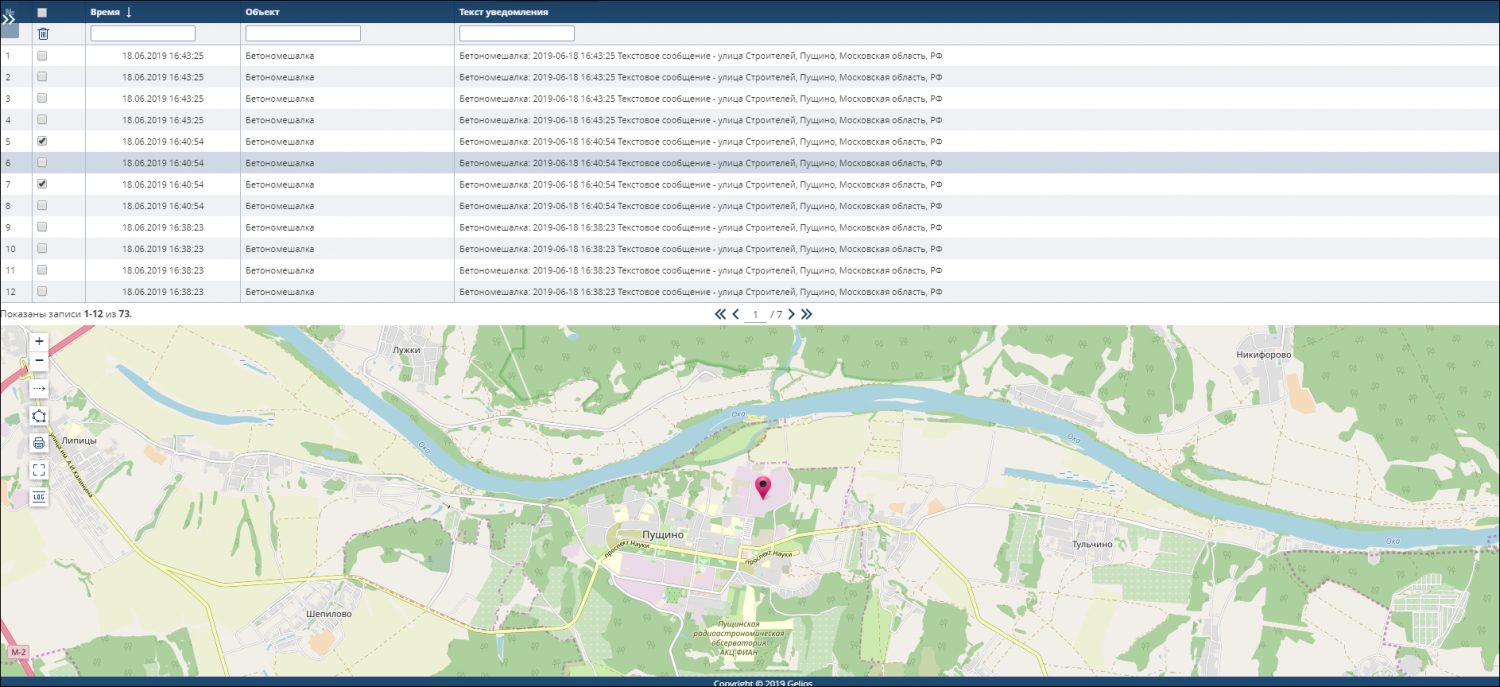Screen dimensions: 1500x687
Task: Select time cell in row 1
Action: coord(163,56)
